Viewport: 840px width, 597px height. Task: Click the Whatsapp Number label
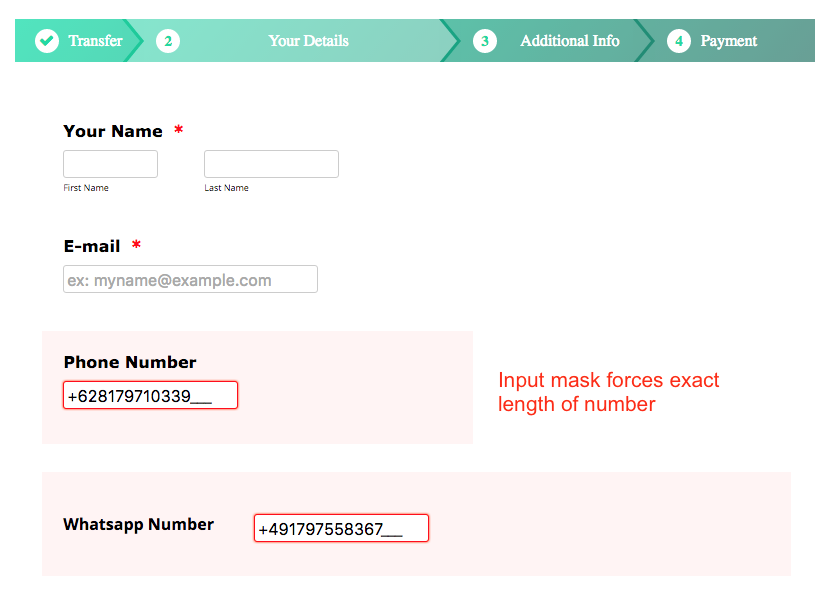(138, 524)
